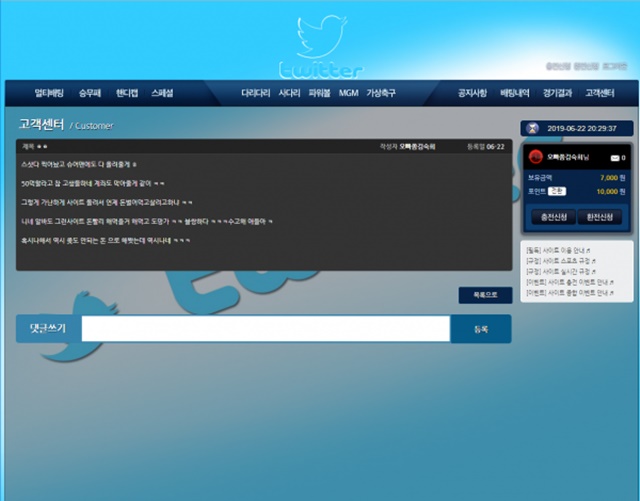Screen dimensions: 640x501
Task: Click the 충전신청 button in user panel
Action: pyautogui.click(x=553, y=217)
